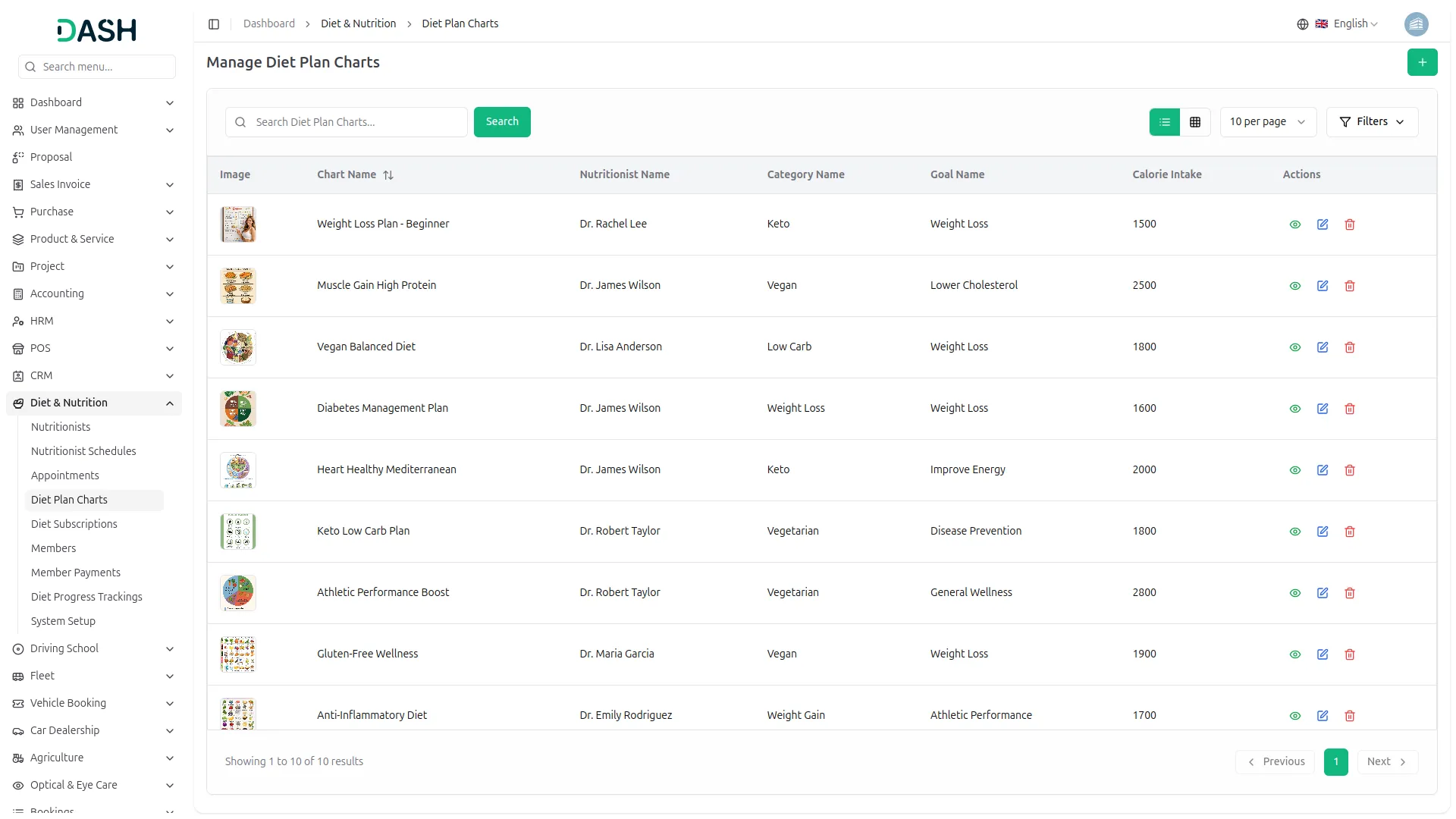The image size is (1456, 819).
Task: Sort table by Chart Name arrows
Action: click(x=388, y=175)
